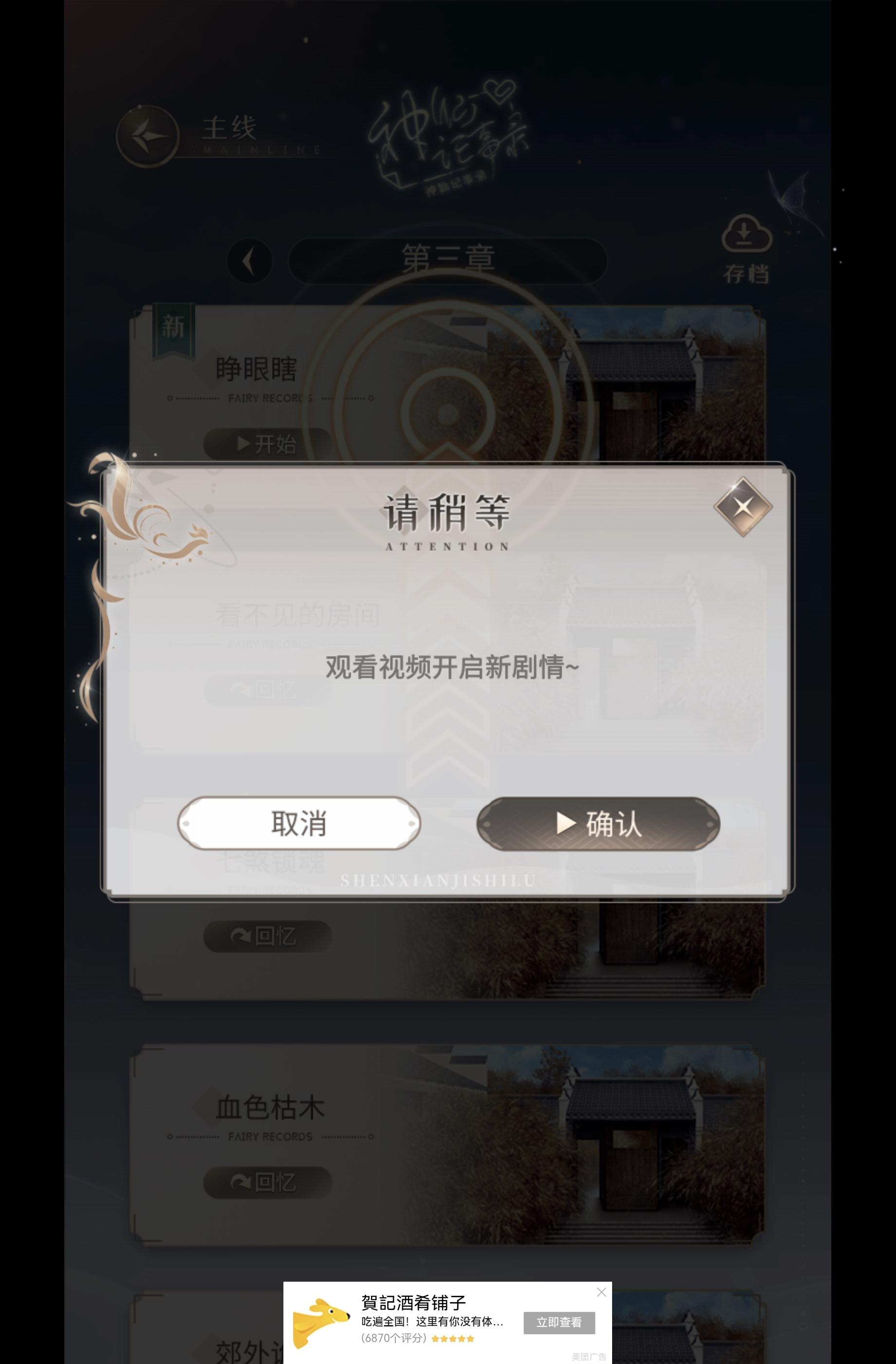Close the 请稍等 dialog with diamond X
Image resolution: width=896 pixels, height=1364 pixels.
click(x=743, y=507)
